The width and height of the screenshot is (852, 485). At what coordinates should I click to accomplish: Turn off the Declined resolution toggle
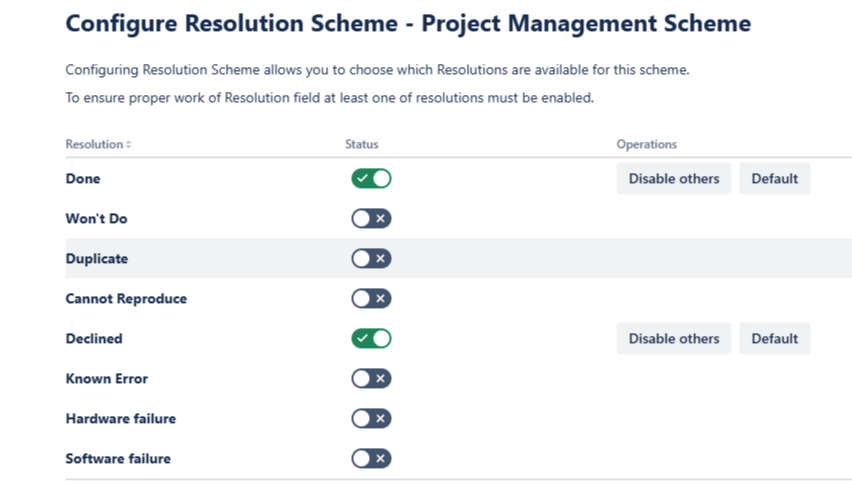371,339
